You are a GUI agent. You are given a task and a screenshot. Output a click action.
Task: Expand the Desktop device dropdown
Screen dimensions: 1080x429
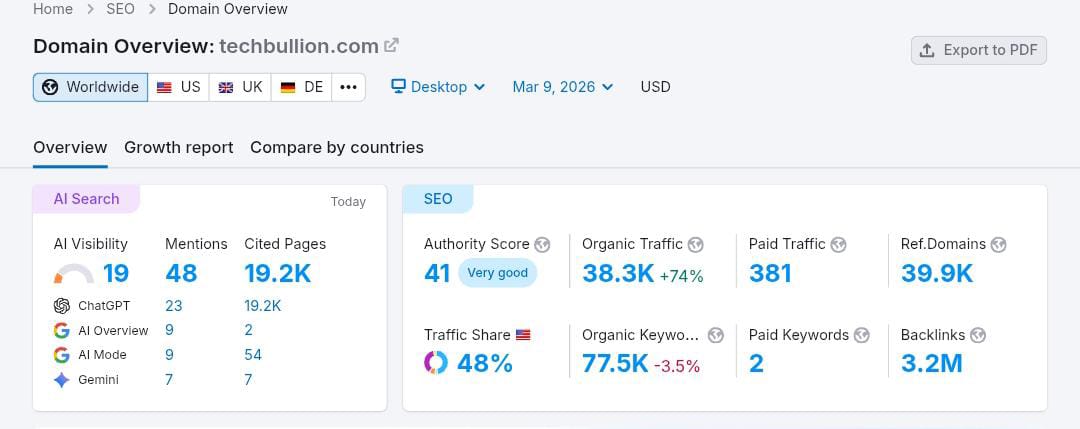pyautogui.click(x=438, y=87)
